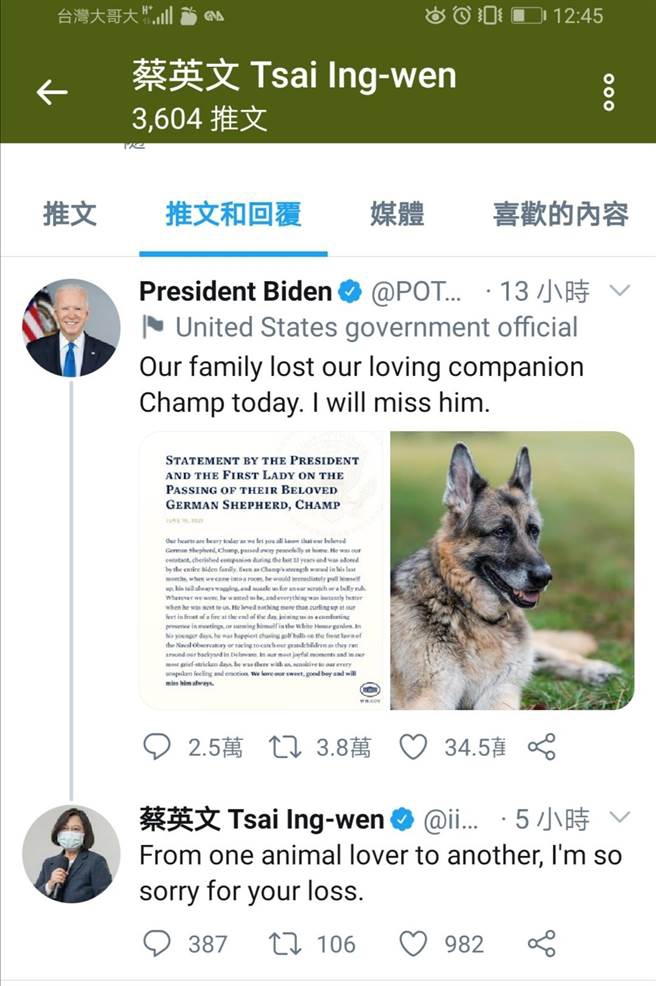Expand options arrow on Biden's tweet
Viewport: 656px width, 986px height.
[x=620, y=291]
